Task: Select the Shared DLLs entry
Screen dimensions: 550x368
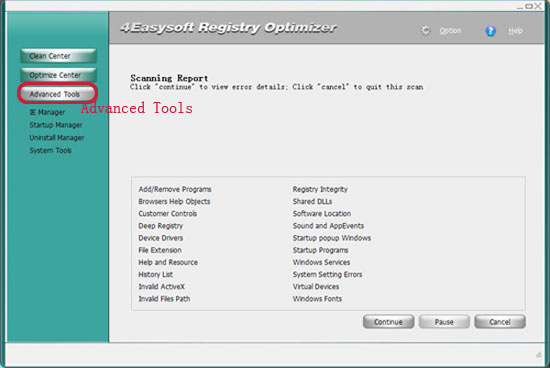Action: [x=312, y=201]
